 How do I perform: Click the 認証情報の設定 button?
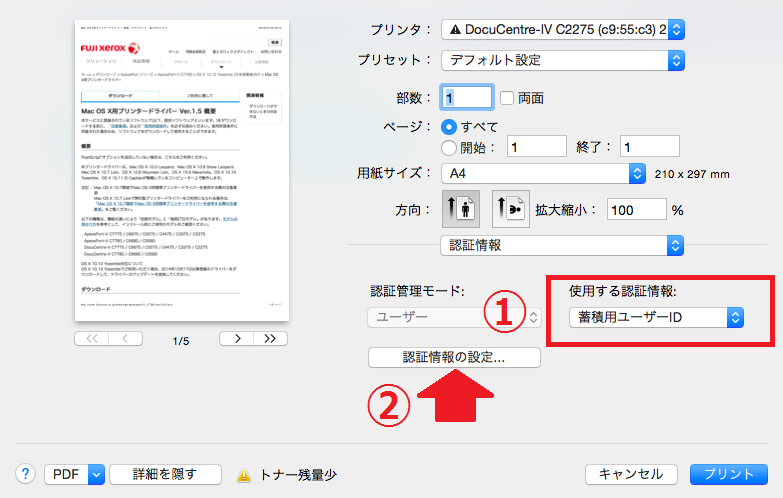454,357
